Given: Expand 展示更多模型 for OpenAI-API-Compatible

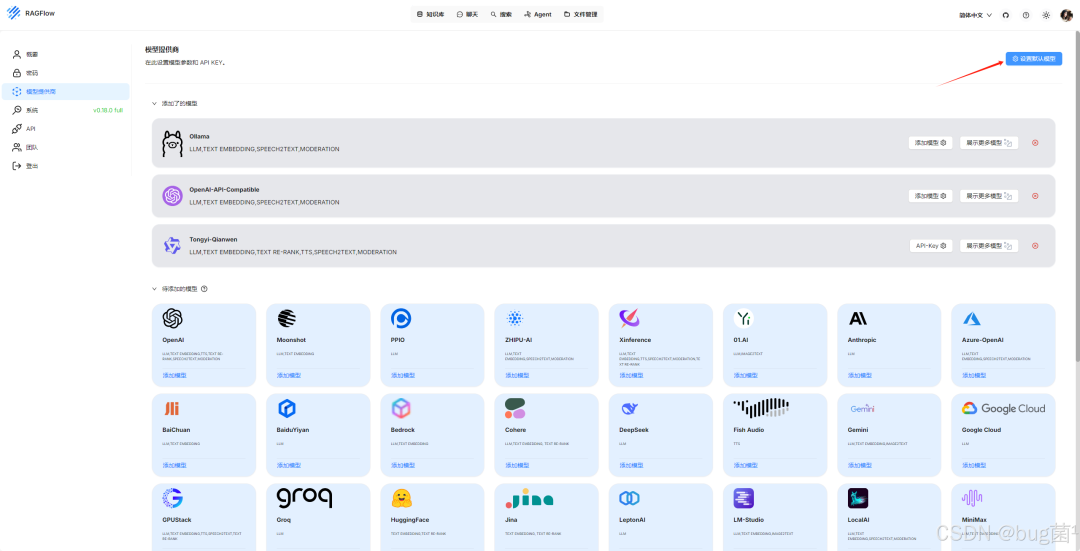Looking at the screenshot, I should coord(988,196).
